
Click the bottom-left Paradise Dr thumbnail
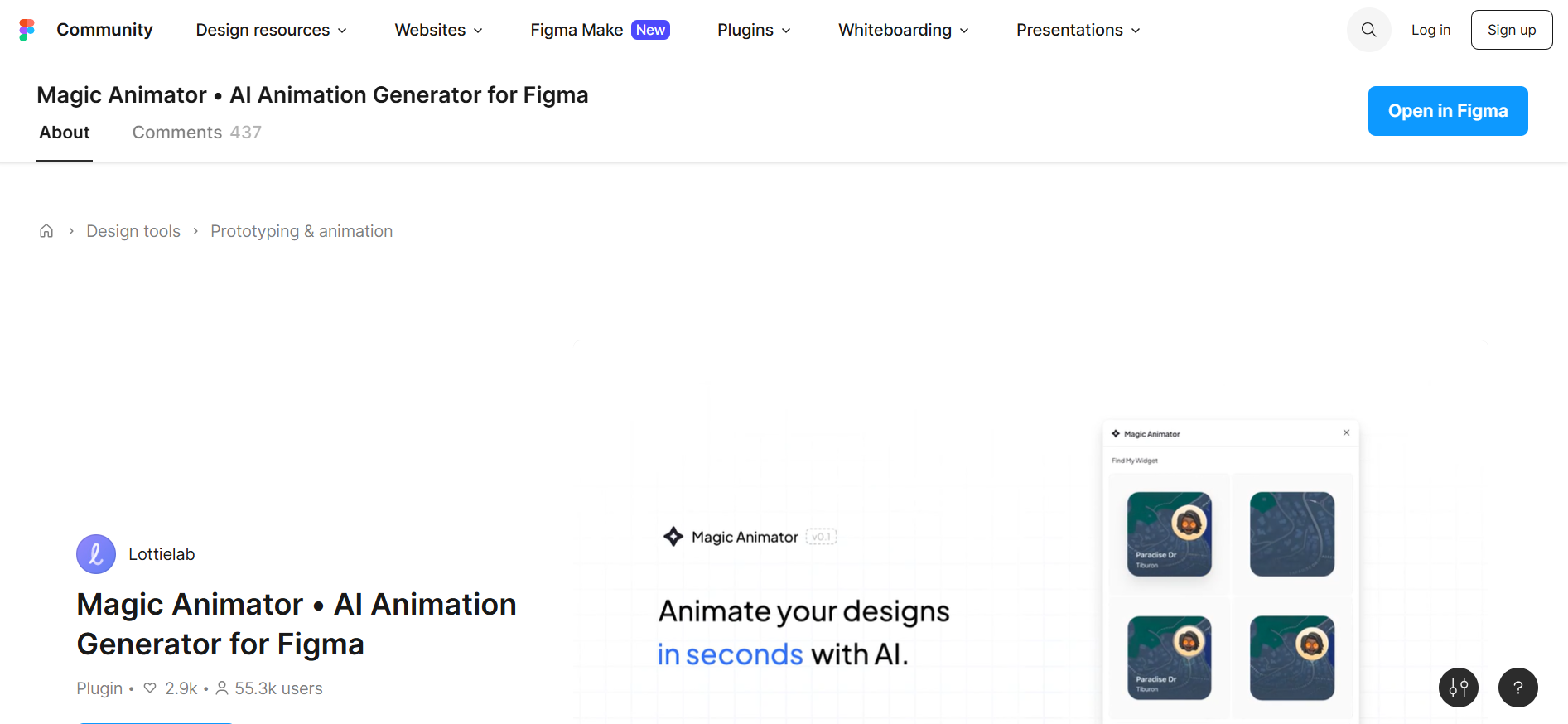1169,658
